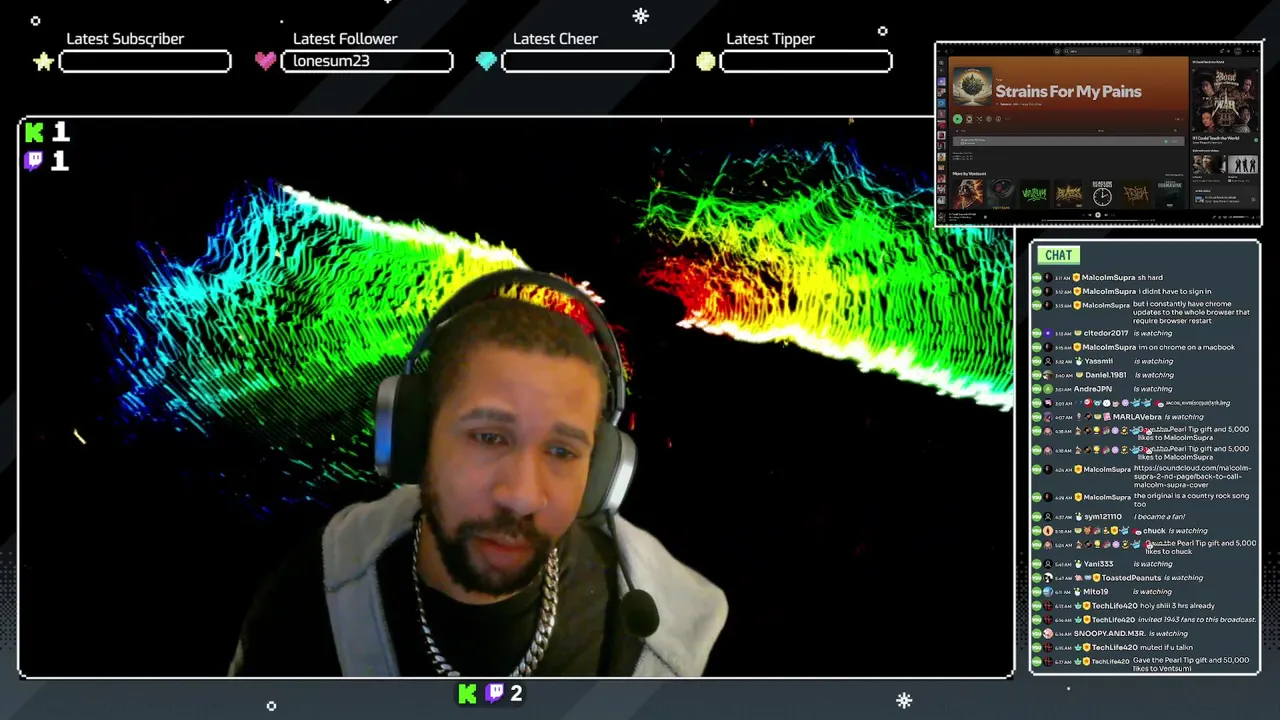1280x720 pixels.
Task: Click MalcolmSupra's soundcloud link in chat
Action: pyautogui.click(x=1192, y=476)
